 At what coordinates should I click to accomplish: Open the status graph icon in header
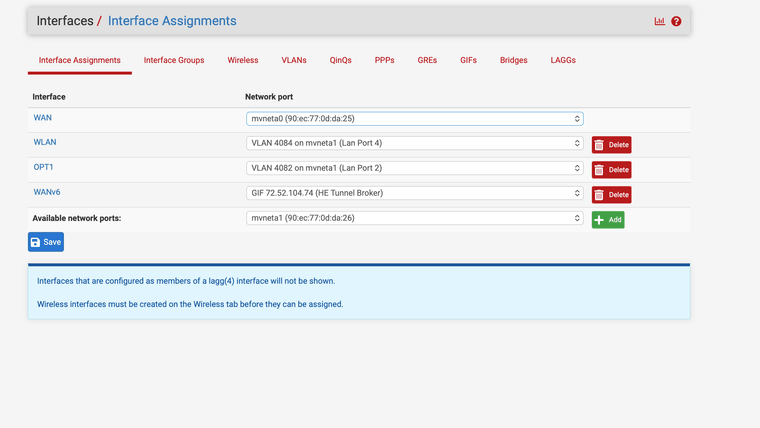[x=659, y=21]
